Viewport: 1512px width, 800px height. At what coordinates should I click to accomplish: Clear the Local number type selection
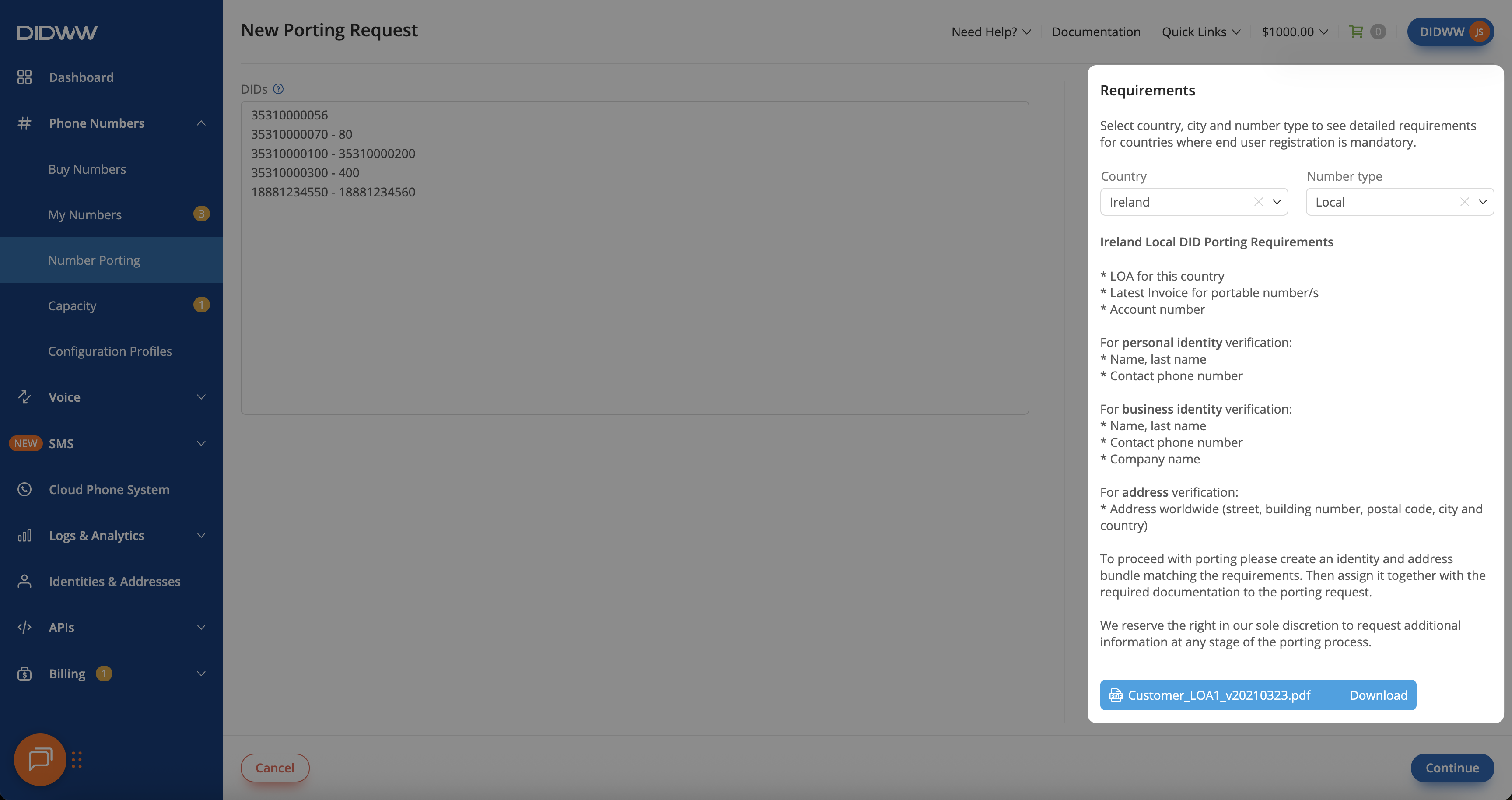[1464, 202]
